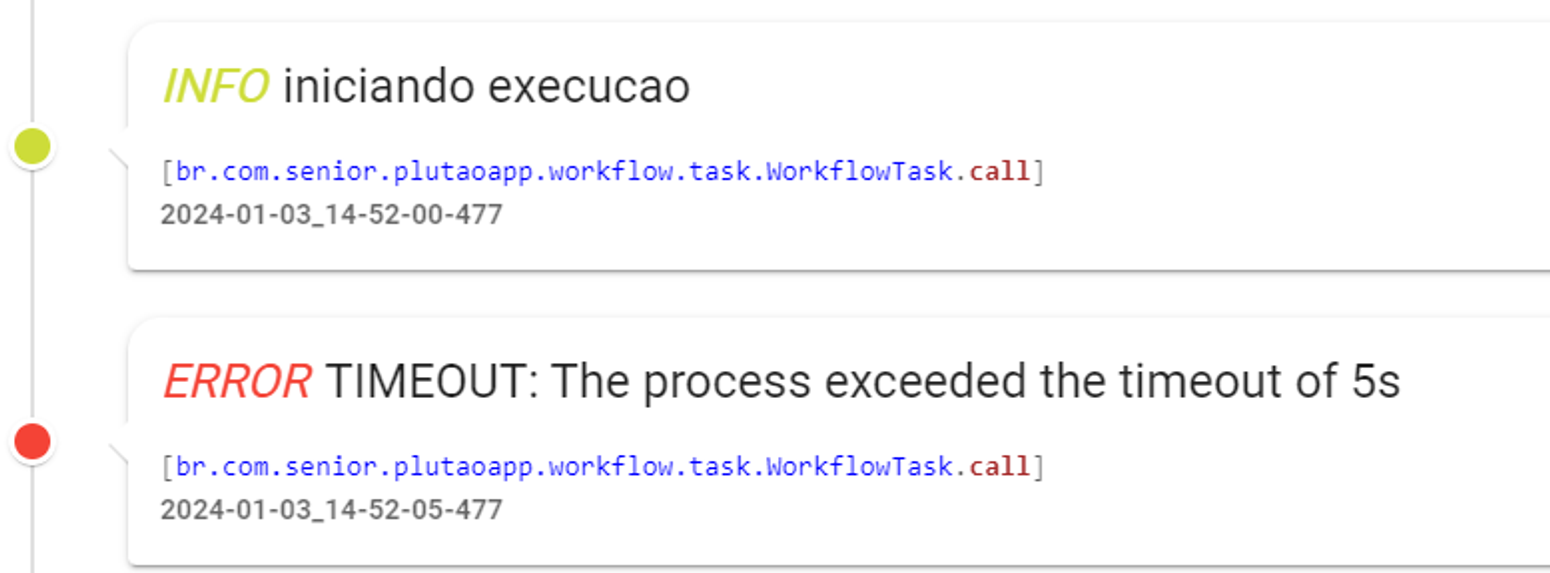
Task: Click the red "call" method in INFO entry
Action: click(x=999, y=172)
